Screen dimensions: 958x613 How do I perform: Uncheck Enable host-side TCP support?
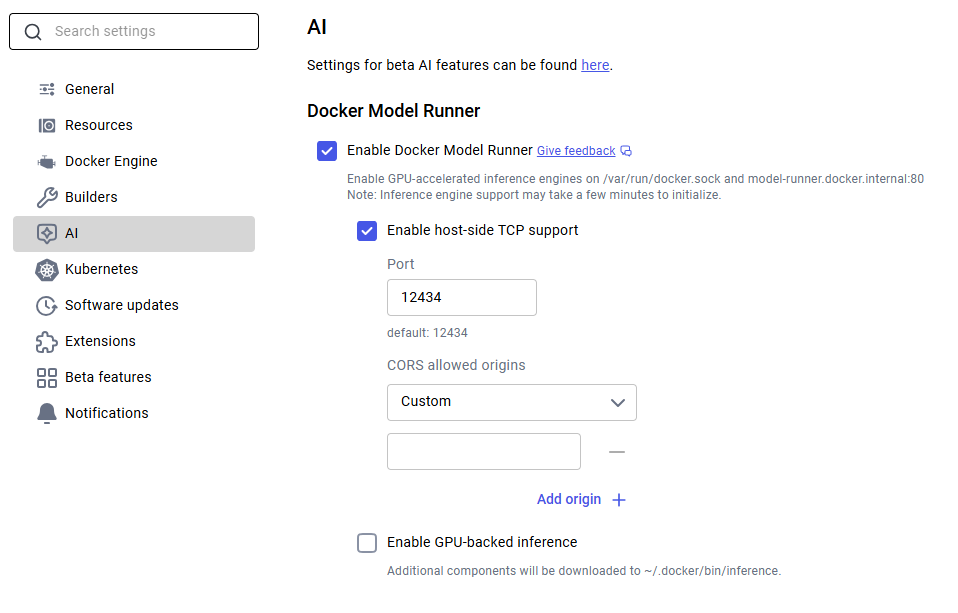click(367, 231)
